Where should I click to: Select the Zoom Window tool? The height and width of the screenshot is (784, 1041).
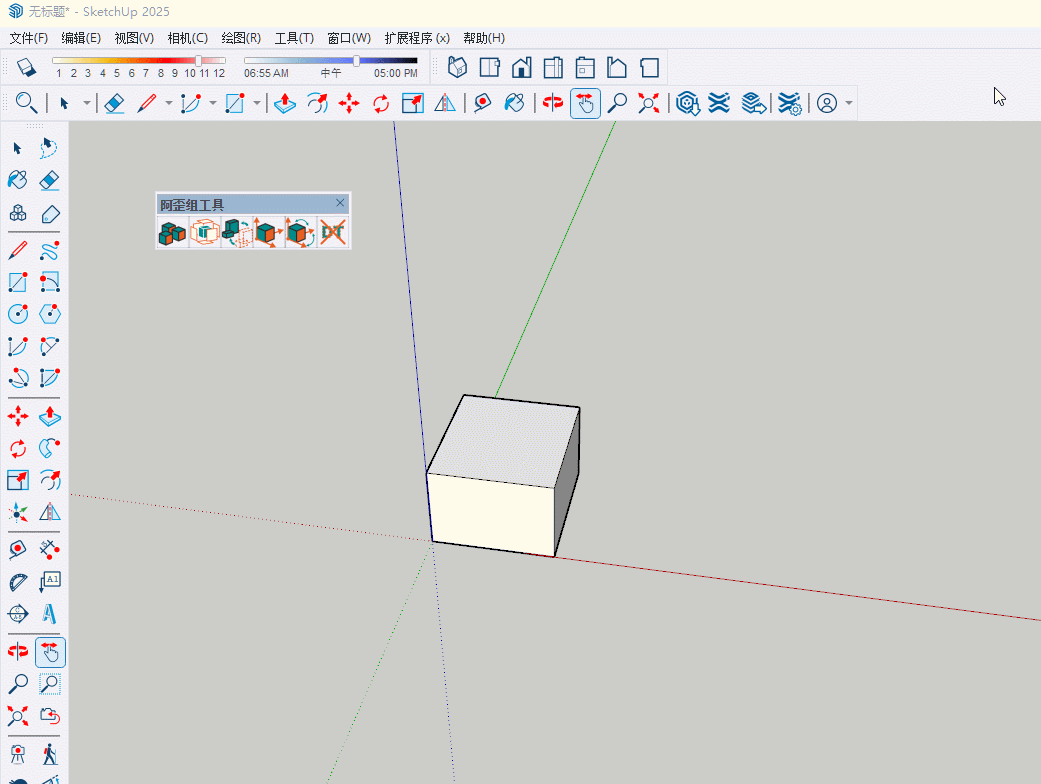coord(49,684)
